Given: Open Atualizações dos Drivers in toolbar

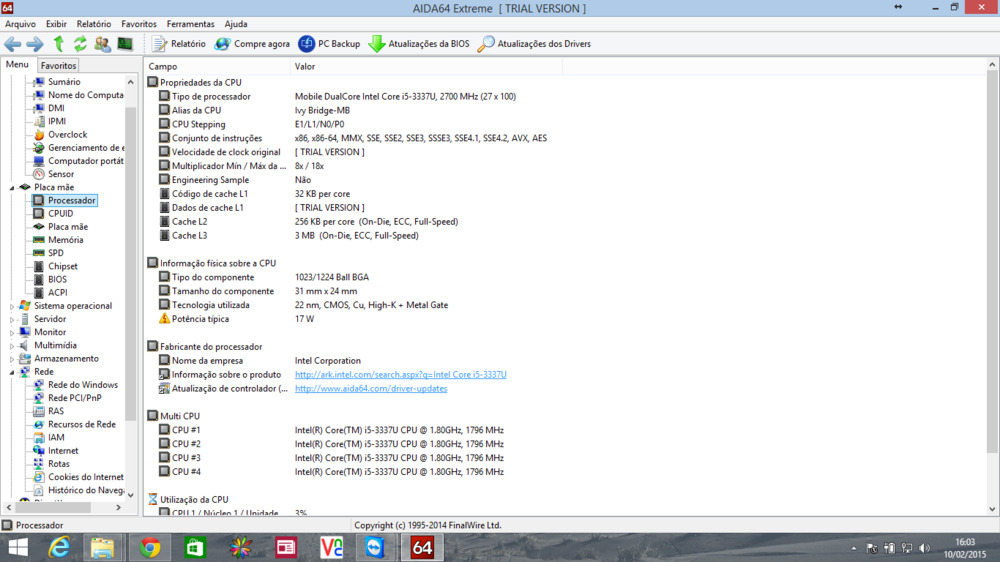Looking at the screenshot, I should 534,44.
